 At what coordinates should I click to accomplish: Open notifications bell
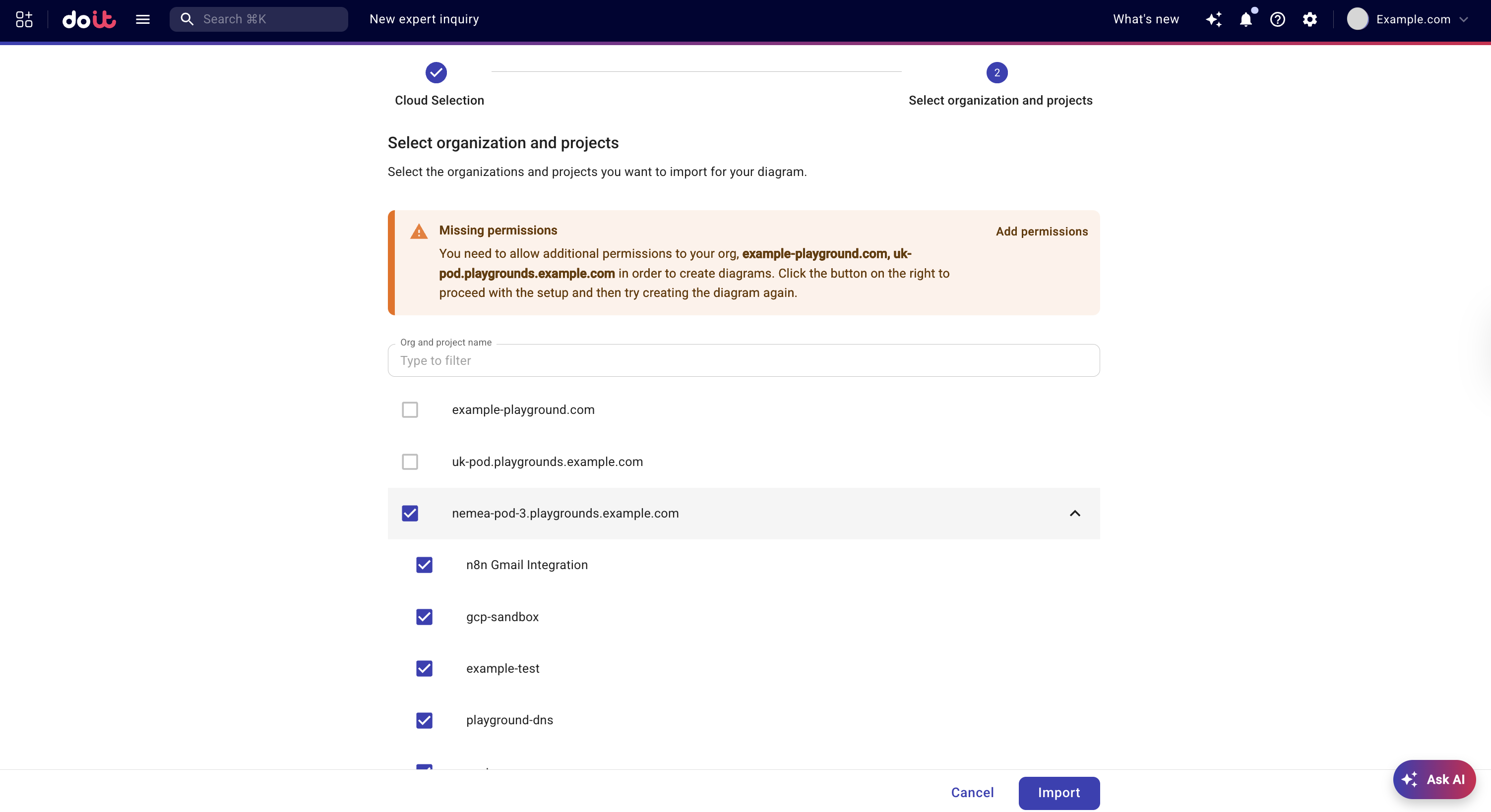point(1245,20)
